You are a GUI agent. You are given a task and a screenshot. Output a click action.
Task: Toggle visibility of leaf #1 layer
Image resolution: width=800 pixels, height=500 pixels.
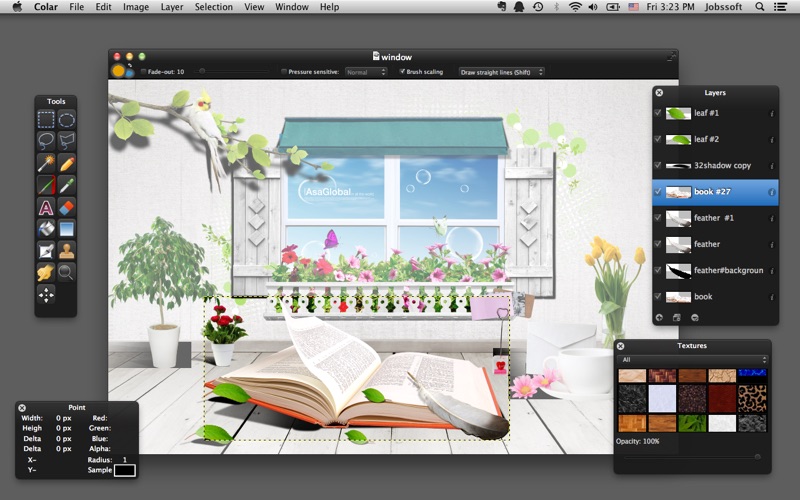[x=657, y=113]
